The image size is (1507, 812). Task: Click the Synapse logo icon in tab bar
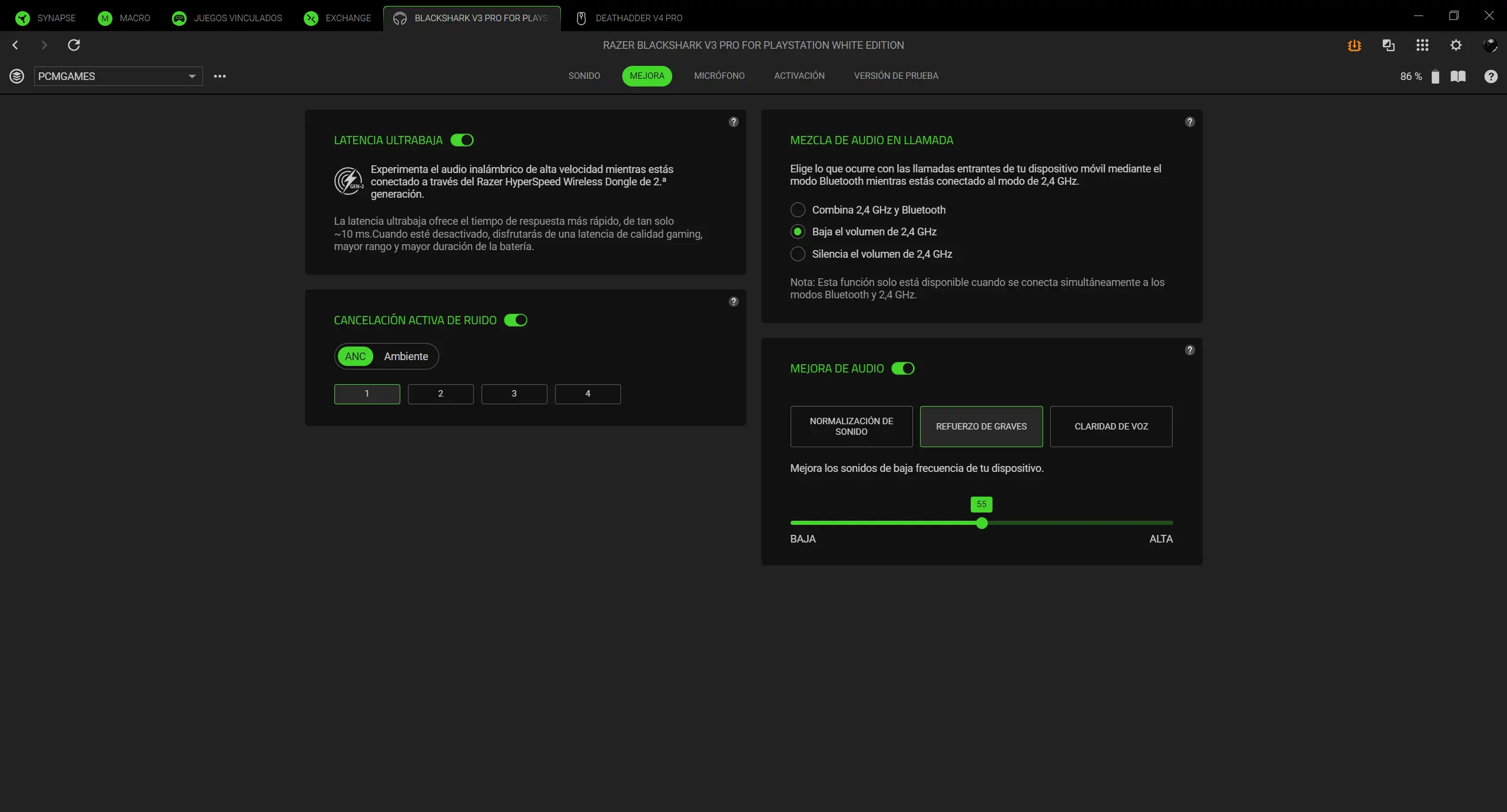22,18
